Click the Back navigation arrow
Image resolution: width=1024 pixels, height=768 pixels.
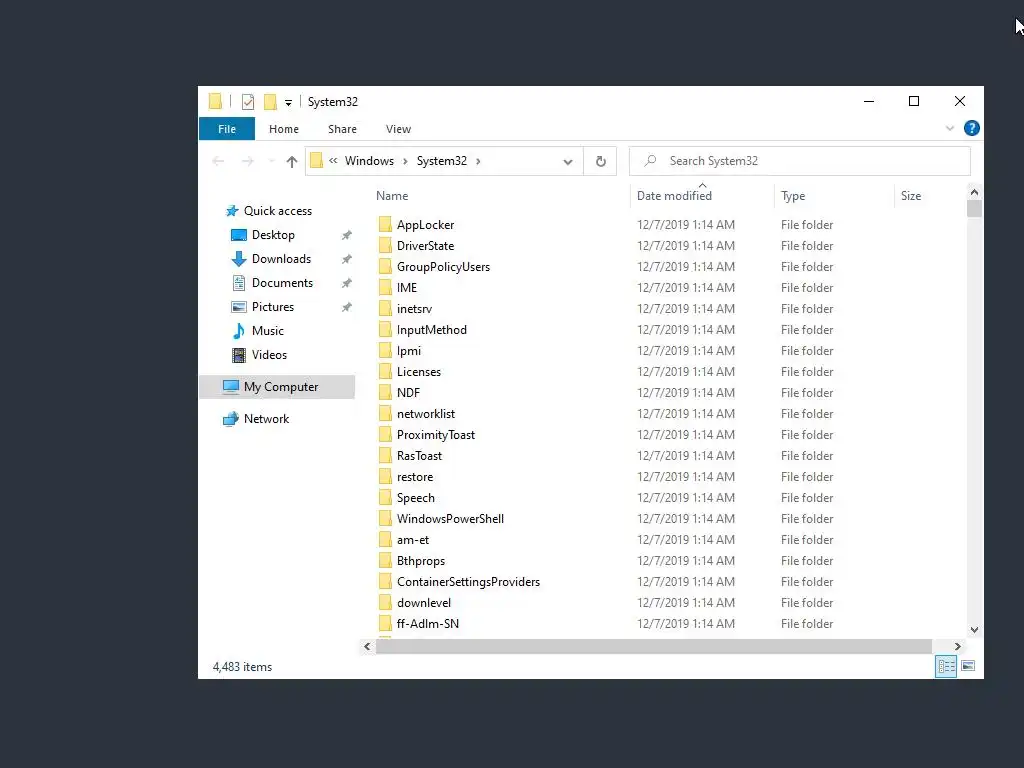pos(218,161)
